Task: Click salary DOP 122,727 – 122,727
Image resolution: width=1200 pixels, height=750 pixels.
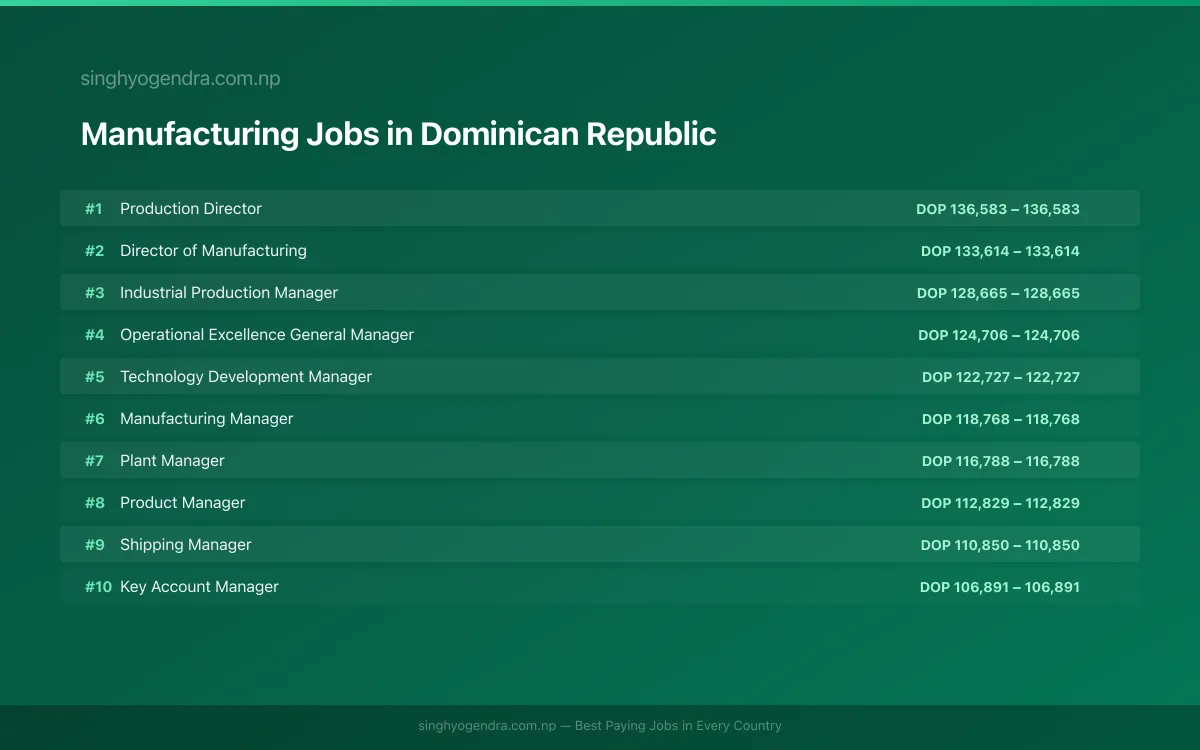Action: [1001, 377]
